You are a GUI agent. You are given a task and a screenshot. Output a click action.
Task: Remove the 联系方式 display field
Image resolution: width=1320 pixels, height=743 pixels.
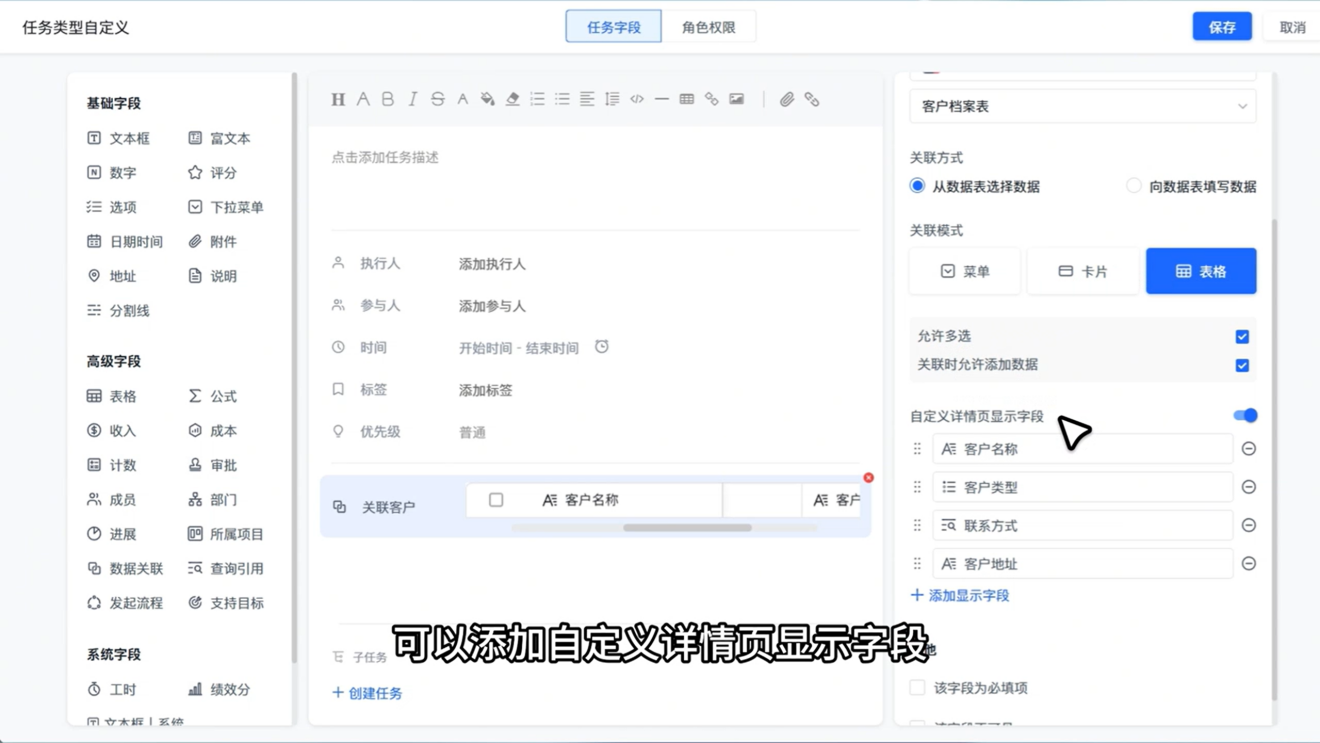(1249, 525)
